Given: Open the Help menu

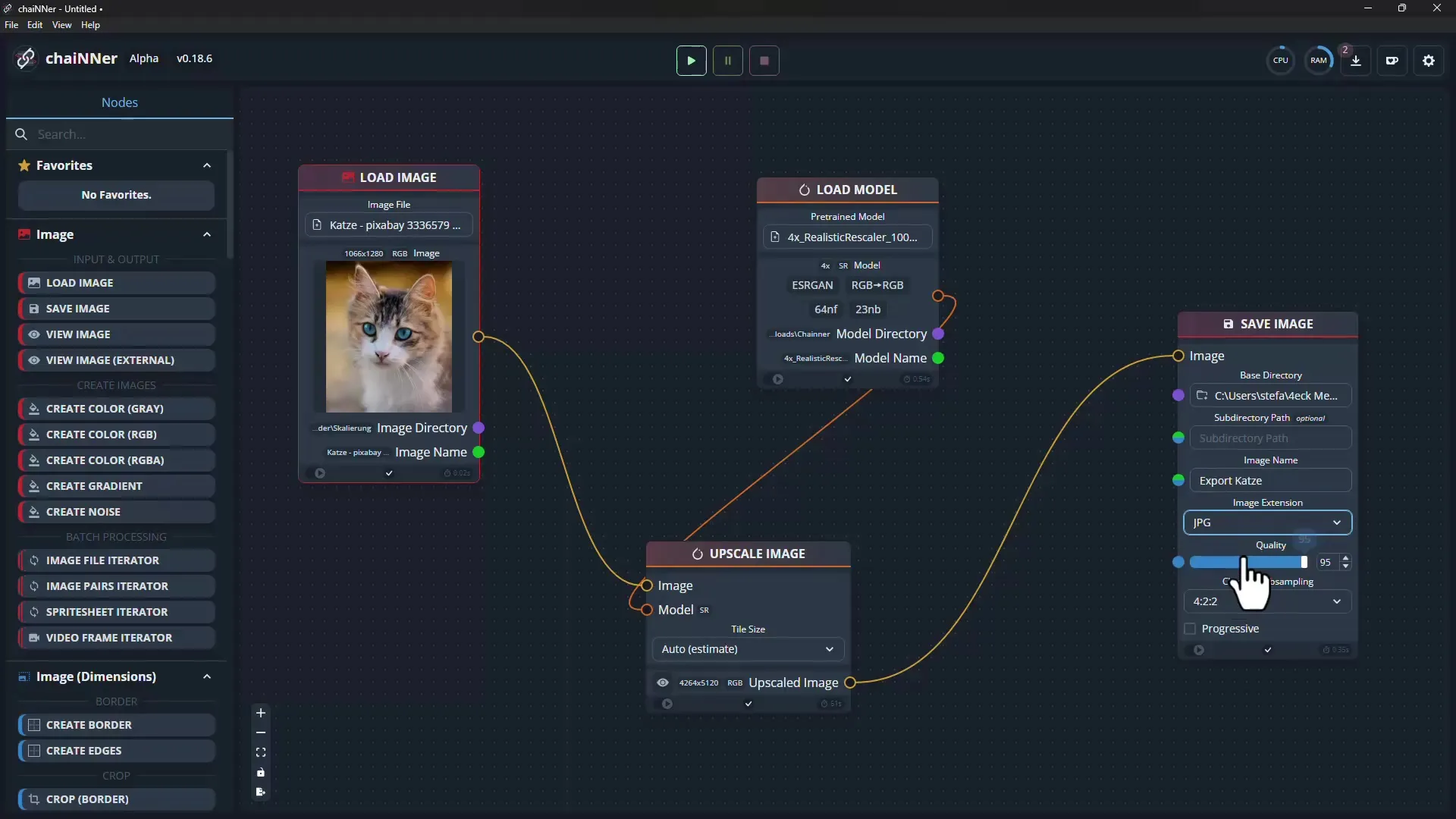Looking at the screenshot, I should (89, 25).
